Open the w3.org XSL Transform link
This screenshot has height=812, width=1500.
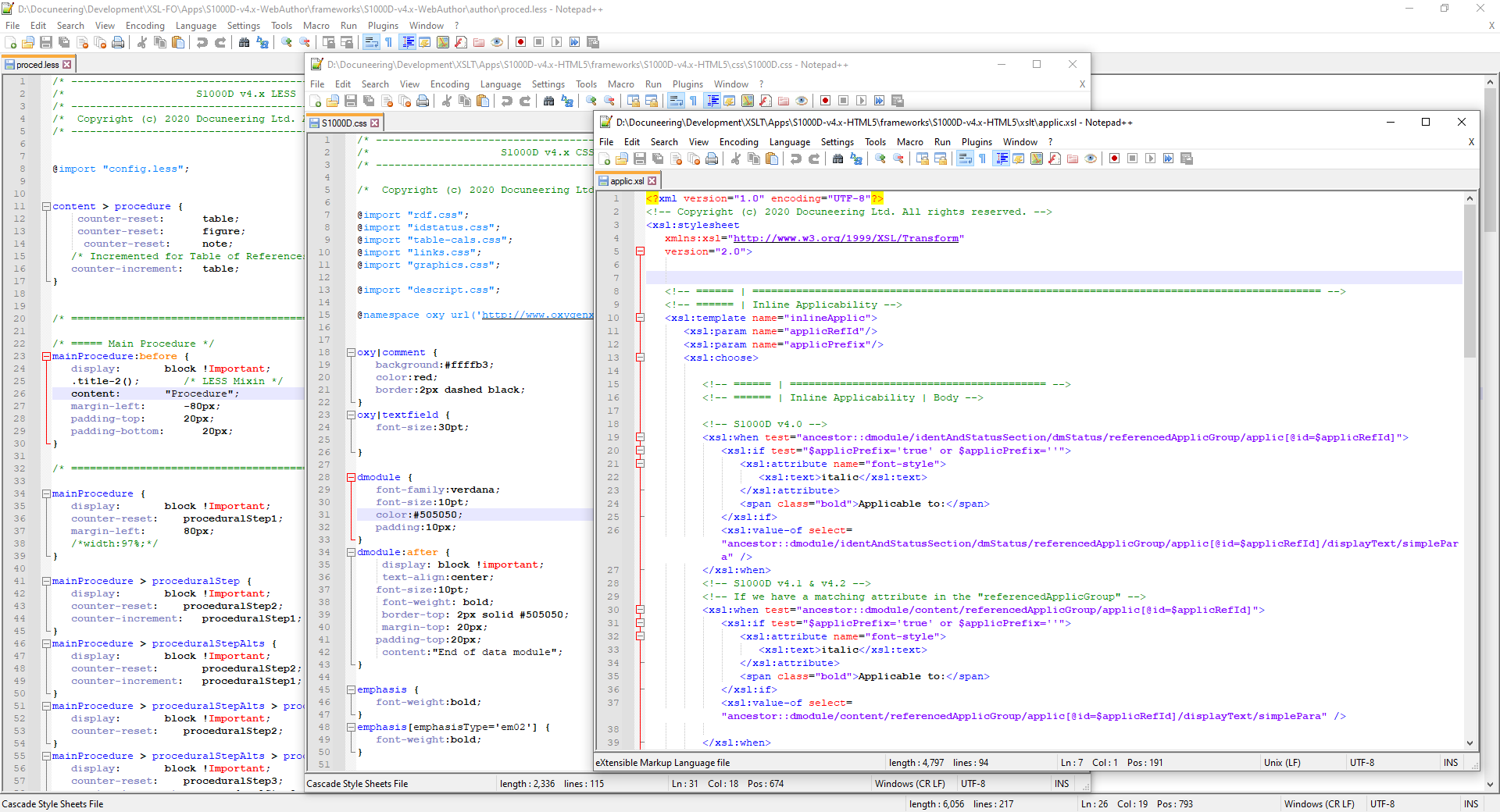tap(845, 238)
